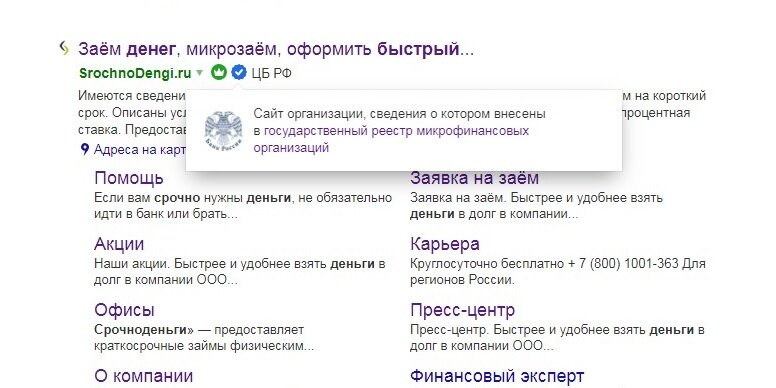Open the "Акции" sitelink
This screenshot has height=388, width=776.
click(119, 243)
